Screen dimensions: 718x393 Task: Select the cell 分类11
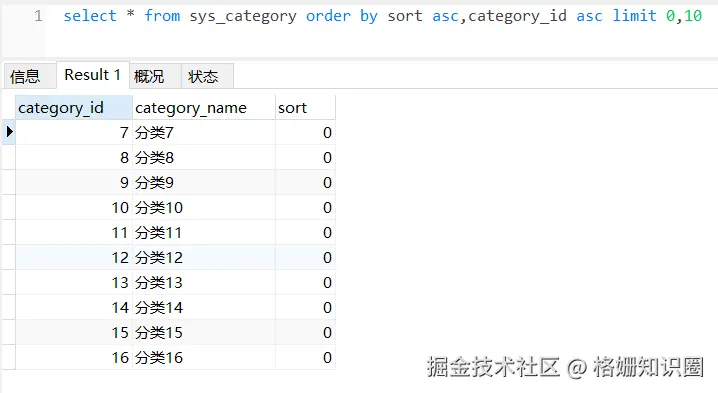(x=204, y=233)
